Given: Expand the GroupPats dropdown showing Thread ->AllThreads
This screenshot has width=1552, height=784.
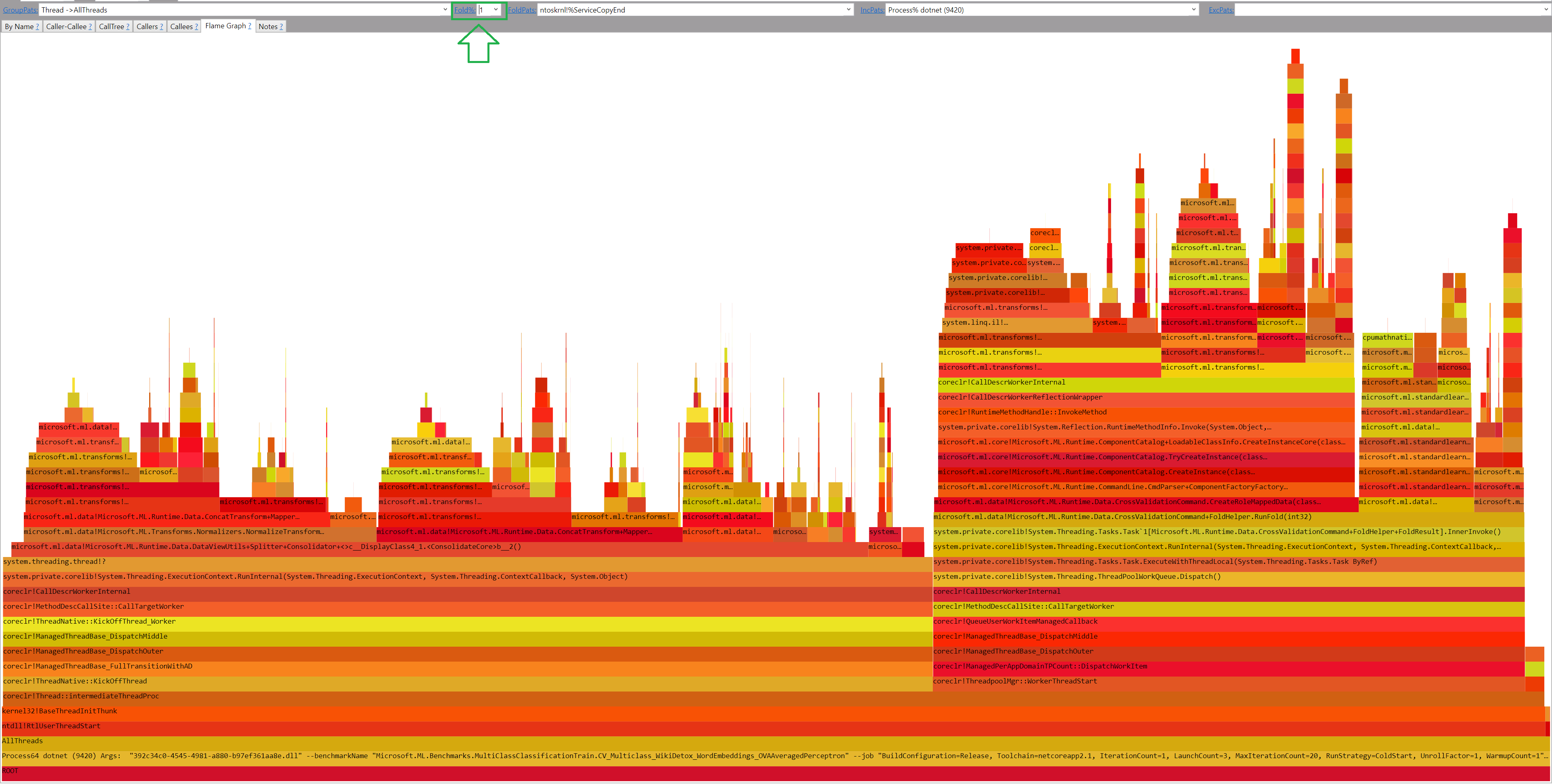Looking at the screenshot, I should click(445, 10).
